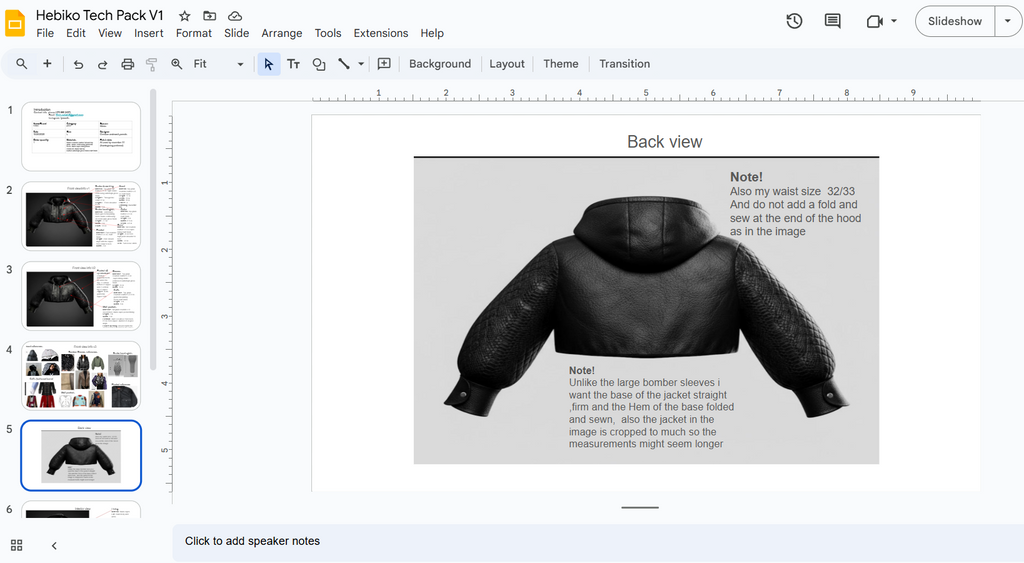
Task: Click the Print icon
Action: coord(127,64)
